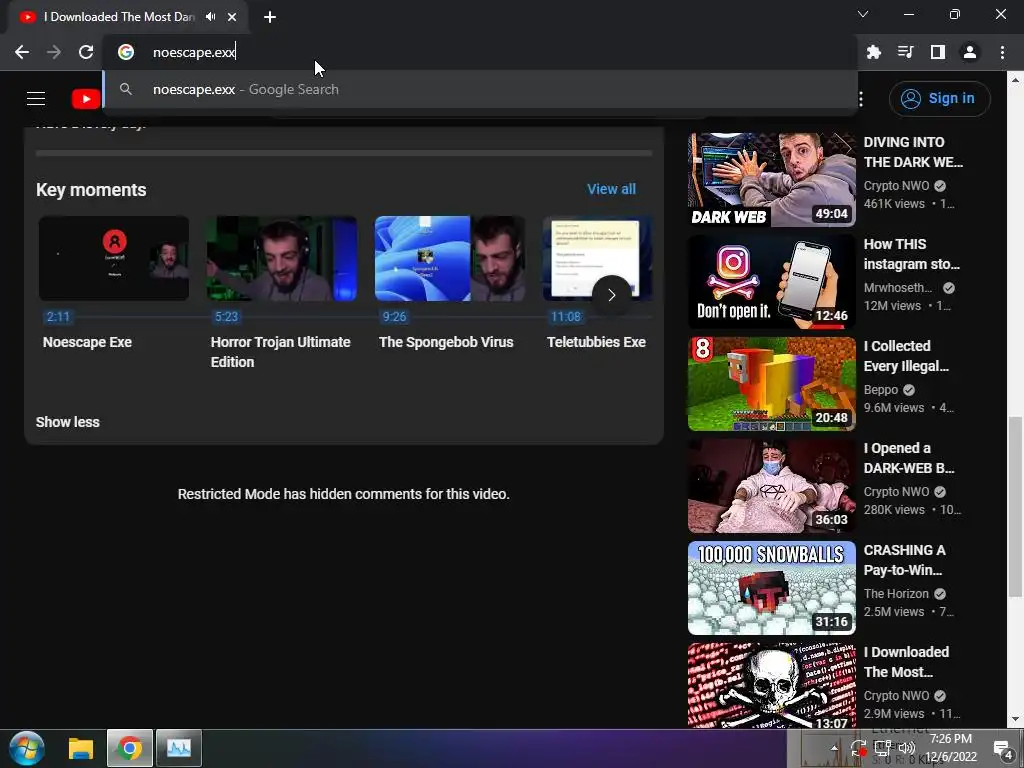Open the taskbar clock showing 7:26 PM
The width and height of the screenshot is (1024, 768).
951,748
